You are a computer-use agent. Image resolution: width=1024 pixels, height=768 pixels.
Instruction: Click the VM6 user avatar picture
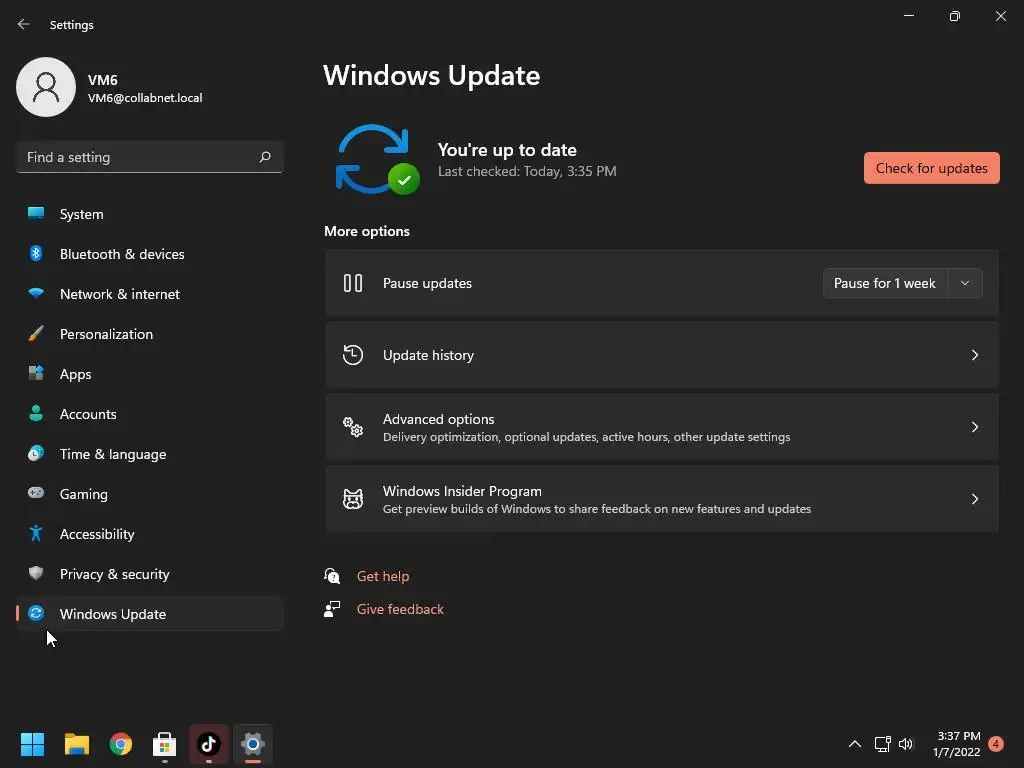coord(46,87)
